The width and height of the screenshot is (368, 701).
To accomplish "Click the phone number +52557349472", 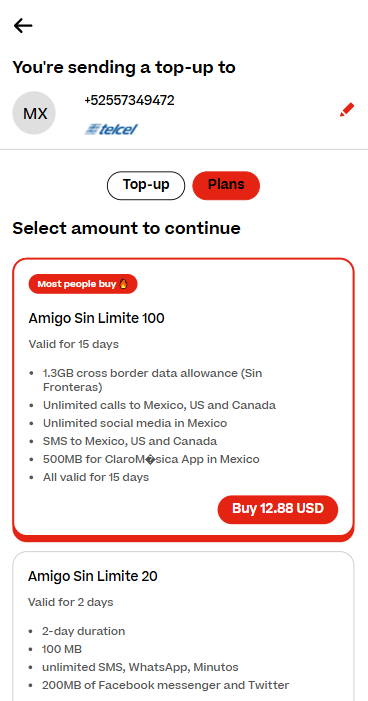I will pos(129,100).
